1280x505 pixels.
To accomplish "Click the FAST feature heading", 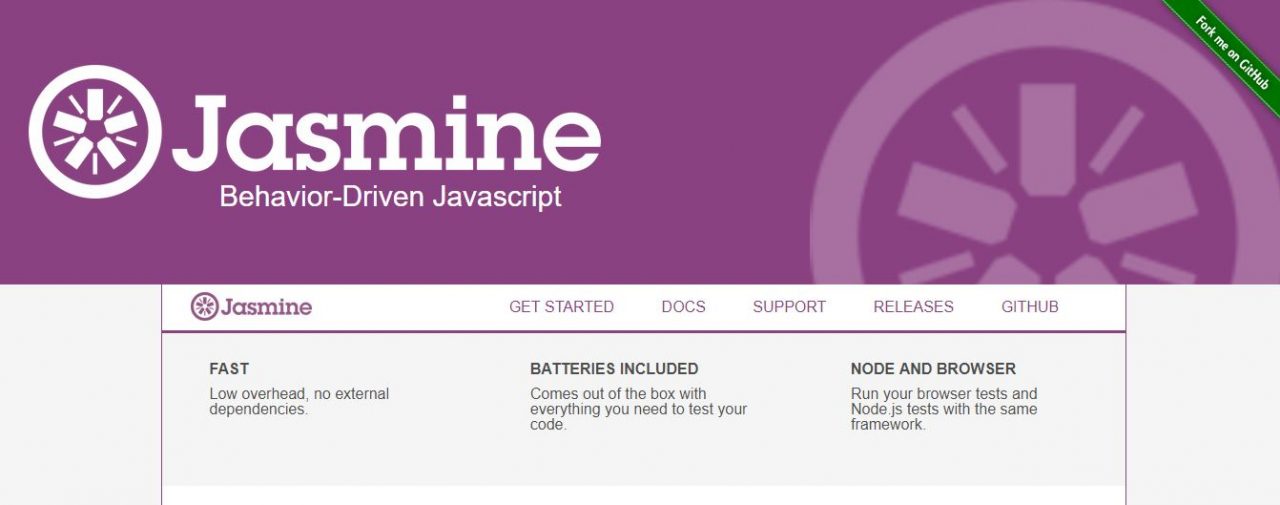I will pyautogui.click(x=229, y=369).
